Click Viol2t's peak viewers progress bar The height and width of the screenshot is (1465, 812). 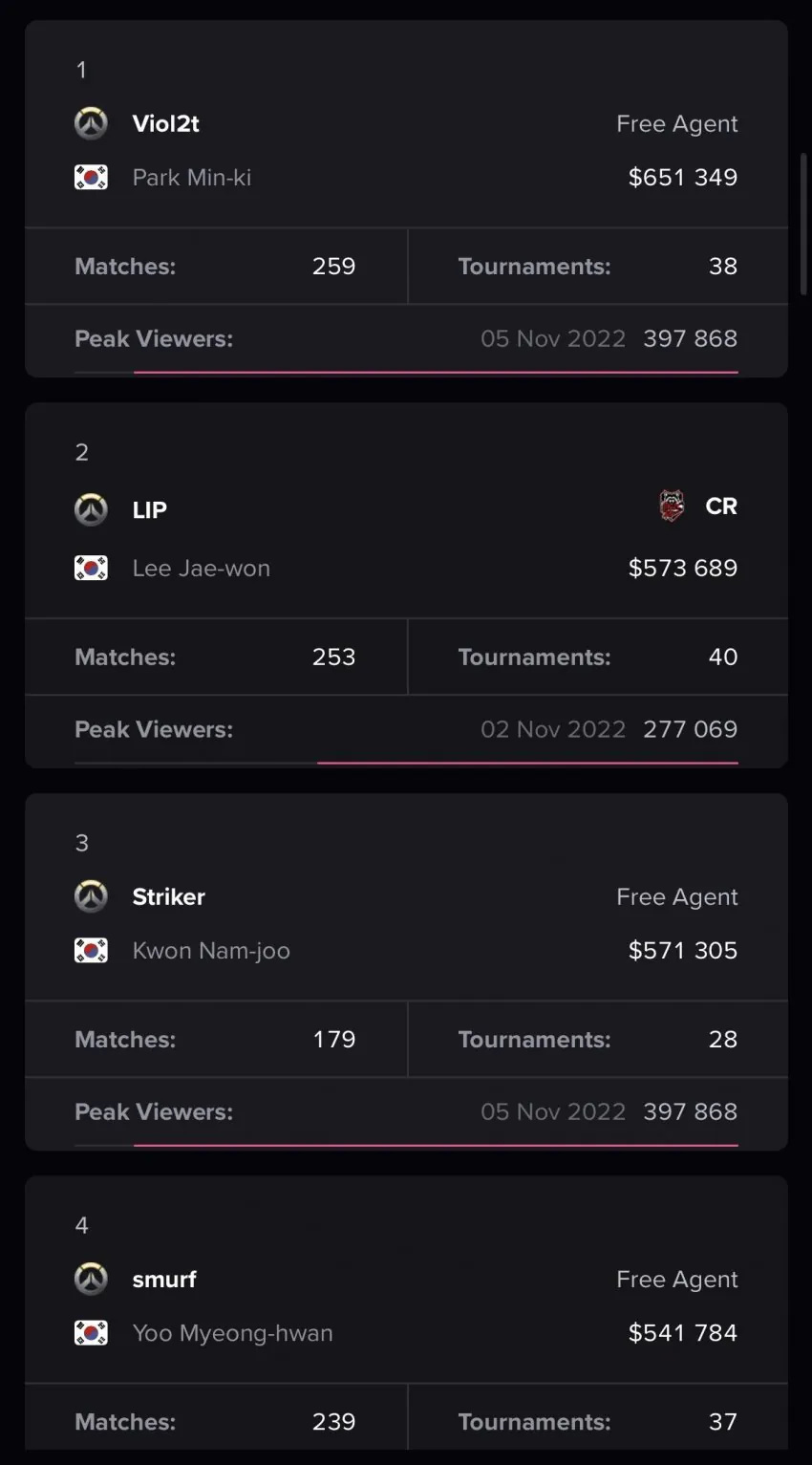pyautogui.click(x=436, y=372)
